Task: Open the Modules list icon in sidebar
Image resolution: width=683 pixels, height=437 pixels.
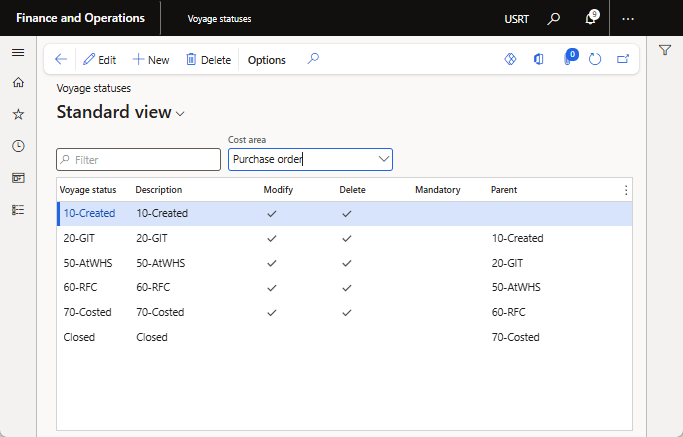Action: click(18, 209)
